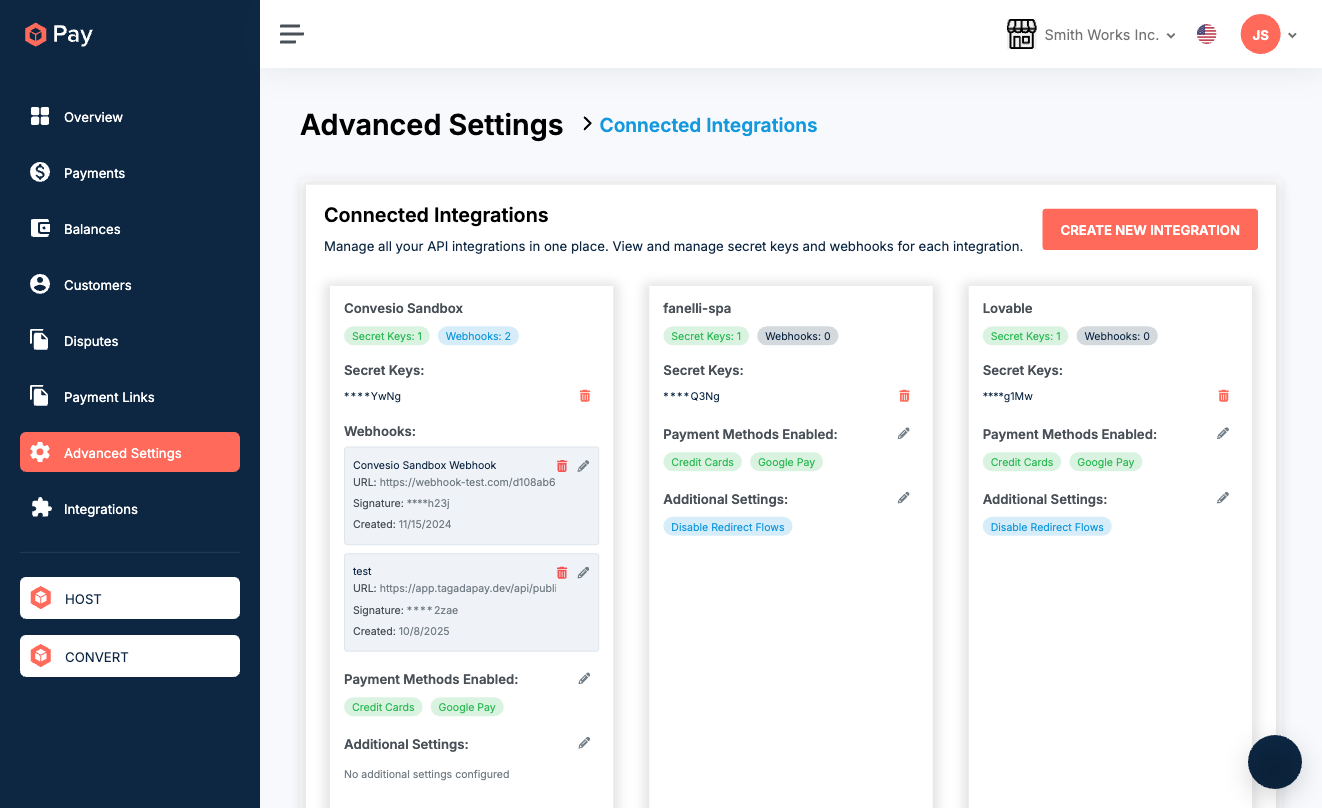Click the app.tagadapay.dev webhook URL

coord(467,589)
